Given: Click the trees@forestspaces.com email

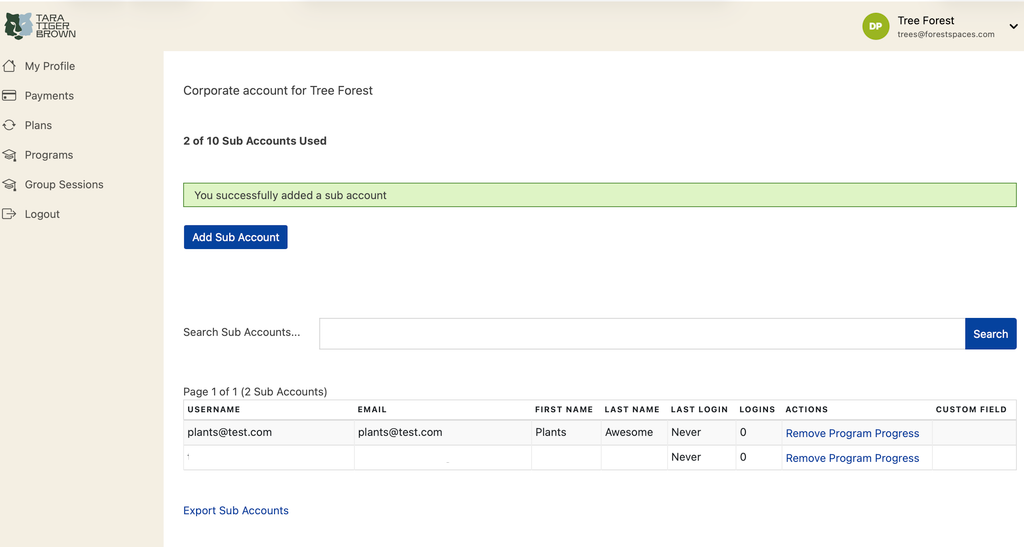Looking at the screenshot, I should tap(946, 35).
